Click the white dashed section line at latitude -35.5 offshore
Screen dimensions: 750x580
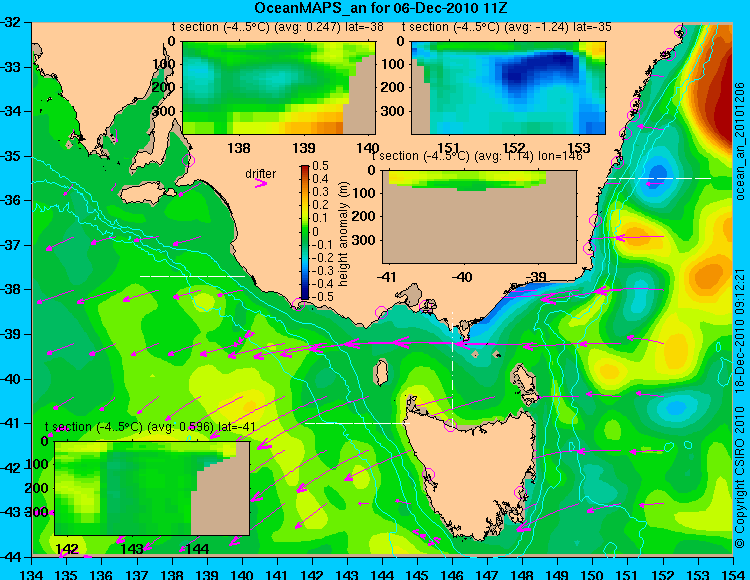click(x=659, y=178)
